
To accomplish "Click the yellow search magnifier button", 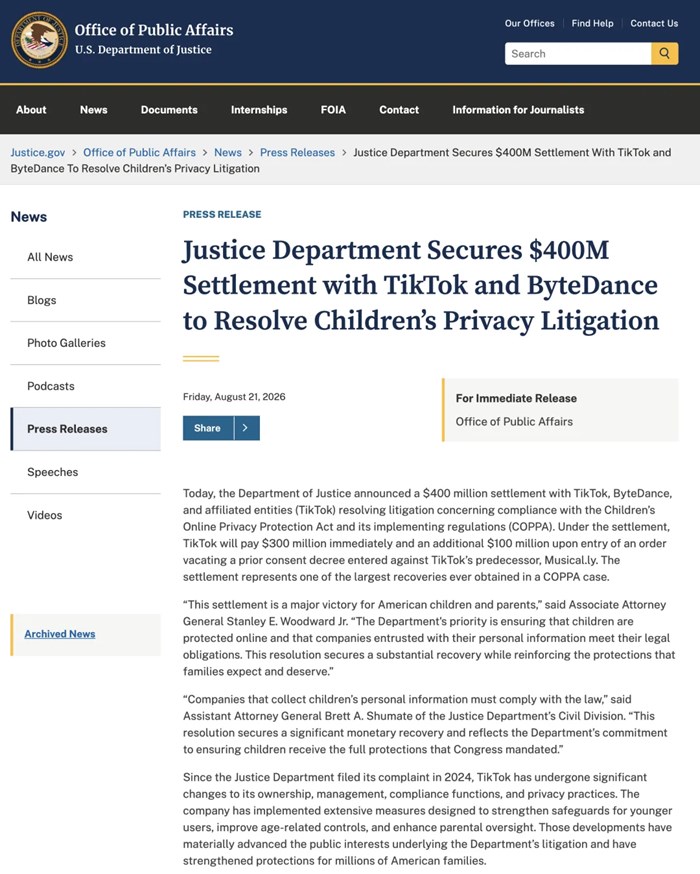I will [664, 54].
